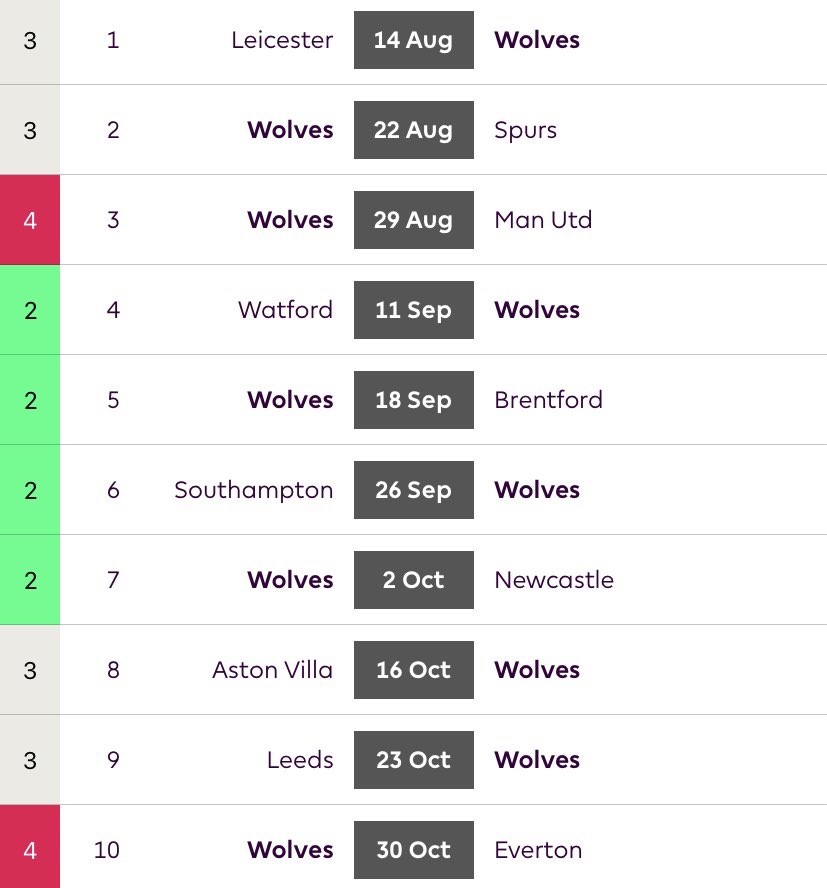Viewport: 827px width, 888px height.
Task: Click the 23 Oct date badge
Action: point(414,761)
